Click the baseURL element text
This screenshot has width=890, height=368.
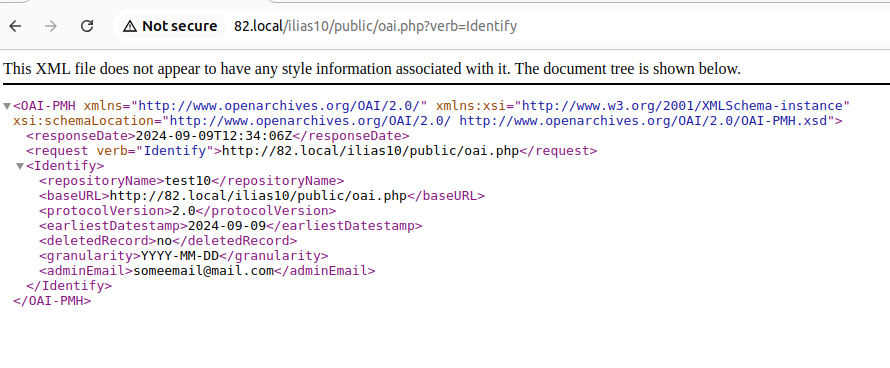(262, 196)
